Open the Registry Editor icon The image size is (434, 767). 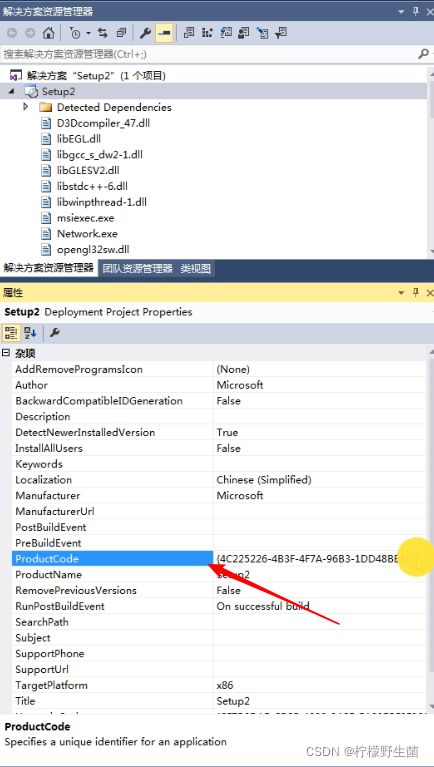(207, 33)
